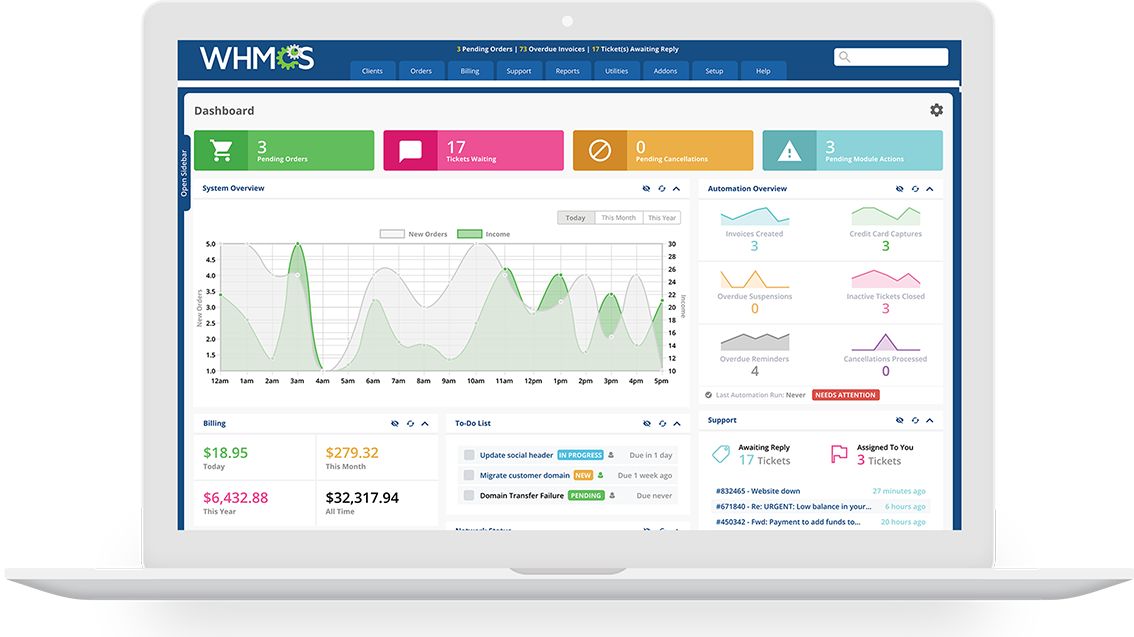
Task: Open the Orders menu
Action: [x=421, y=71]
